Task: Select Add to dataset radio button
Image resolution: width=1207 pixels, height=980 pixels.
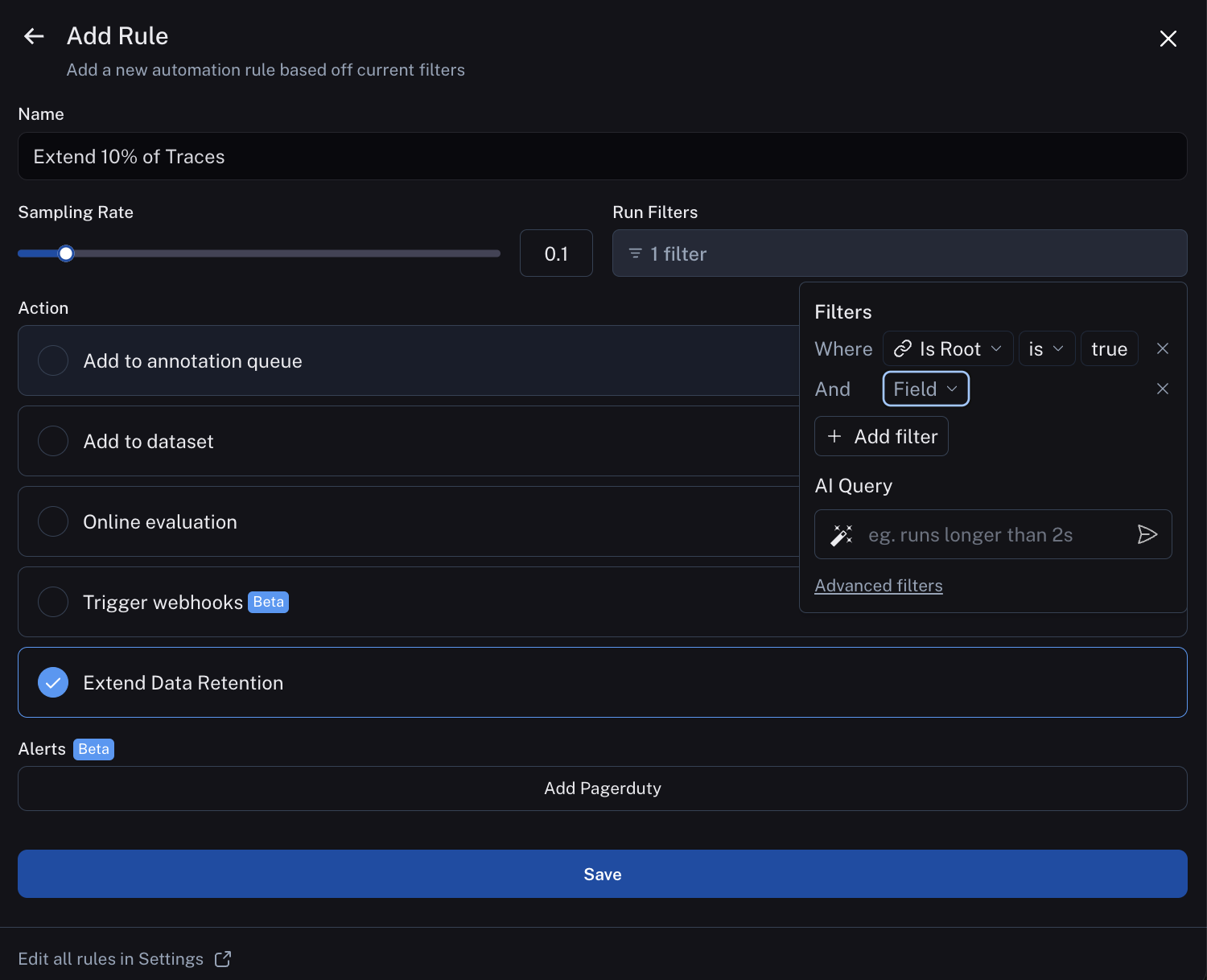Action: coord(53,441)
